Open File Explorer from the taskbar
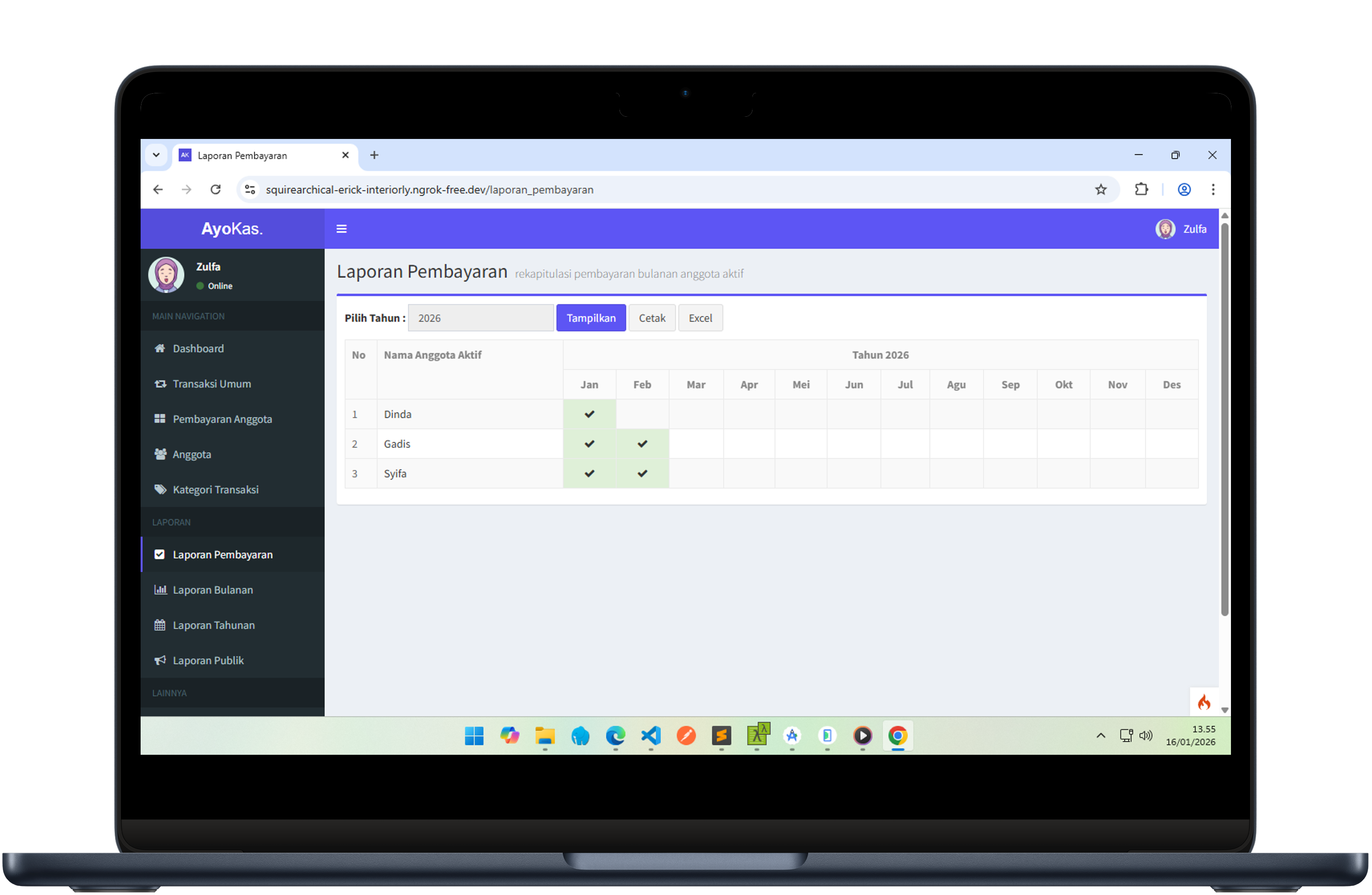The image size is (1372, 895). 544,736
